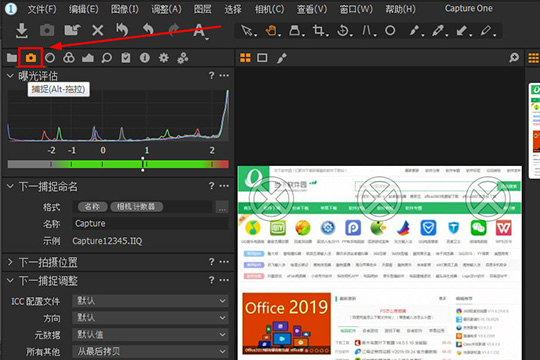Click the viewer zoom magnifier icon
Screen dimensions: 540x360
[514, 58]
